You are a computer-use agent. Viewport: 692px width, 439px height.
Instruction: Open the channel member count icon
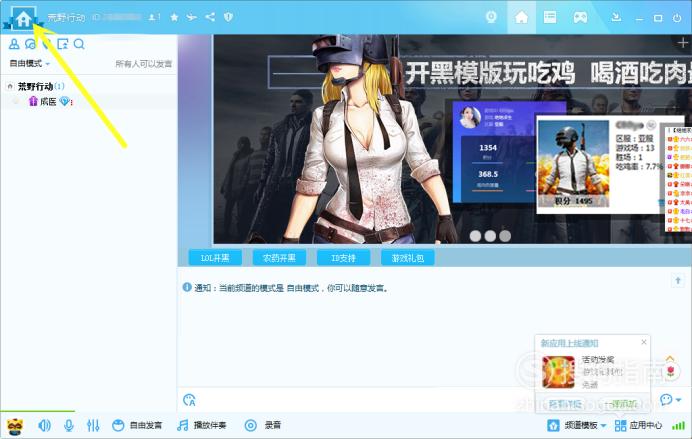(154, 17)
